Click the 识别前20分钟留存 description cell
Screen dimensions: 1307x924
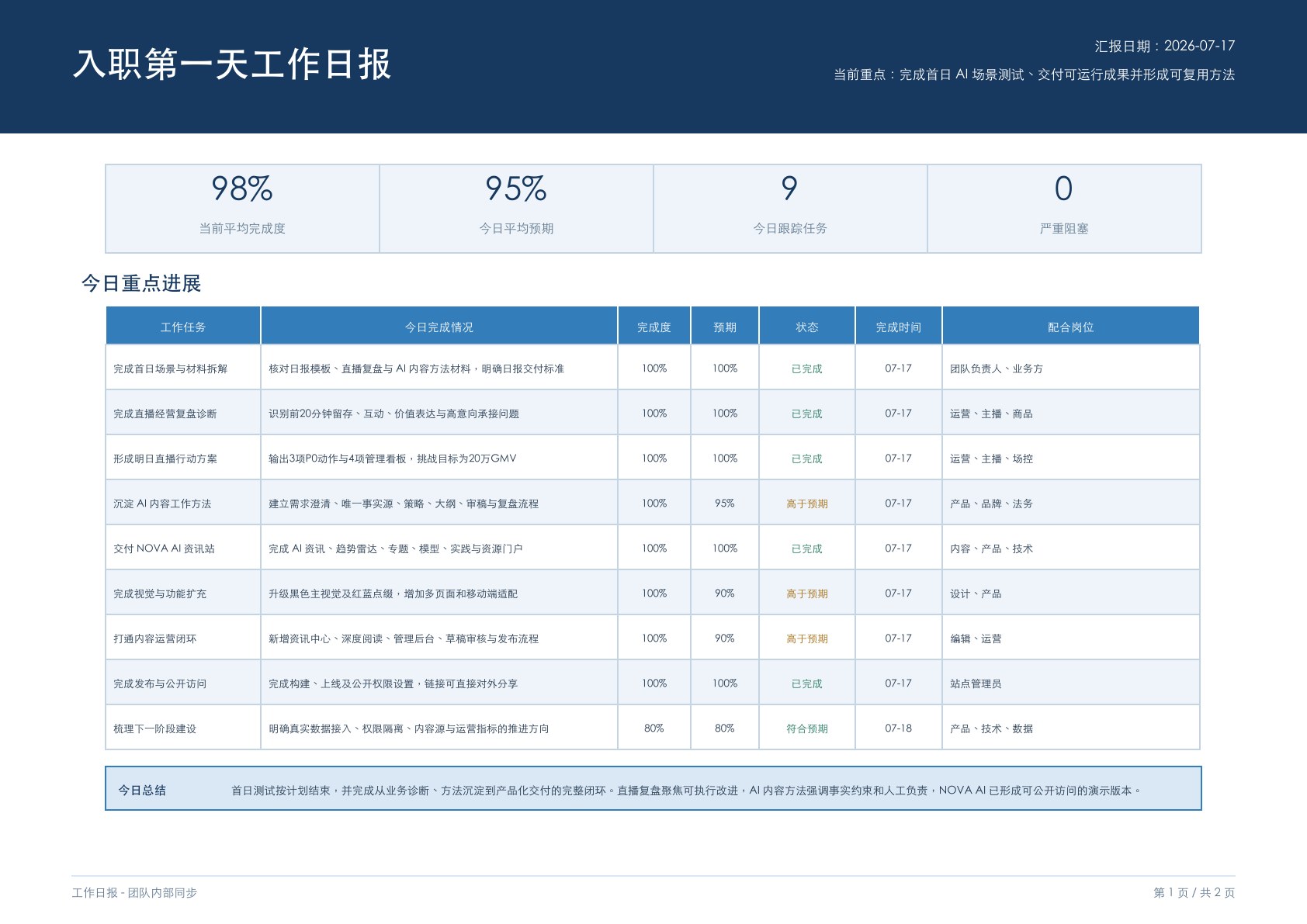click(x=439, y=413)
